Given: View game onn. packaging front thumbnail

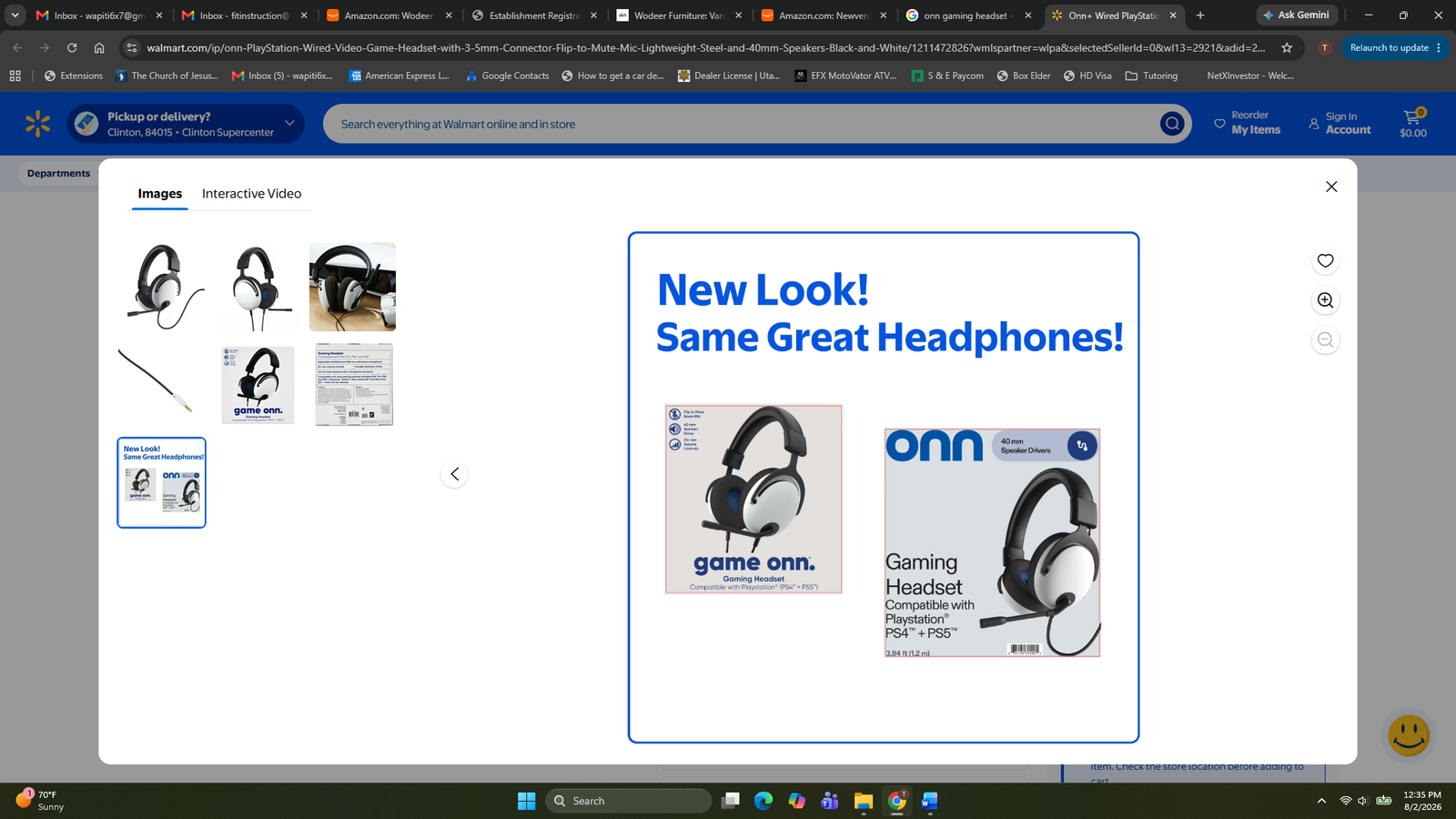Looking at the screenshot, I should 258,385.
